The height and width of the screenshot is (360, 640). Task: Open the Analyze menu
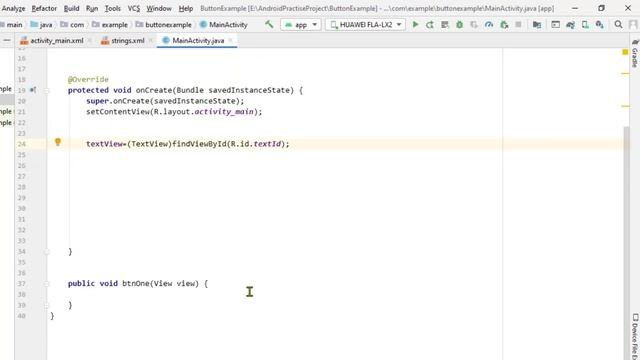click(x=13, y=8)
